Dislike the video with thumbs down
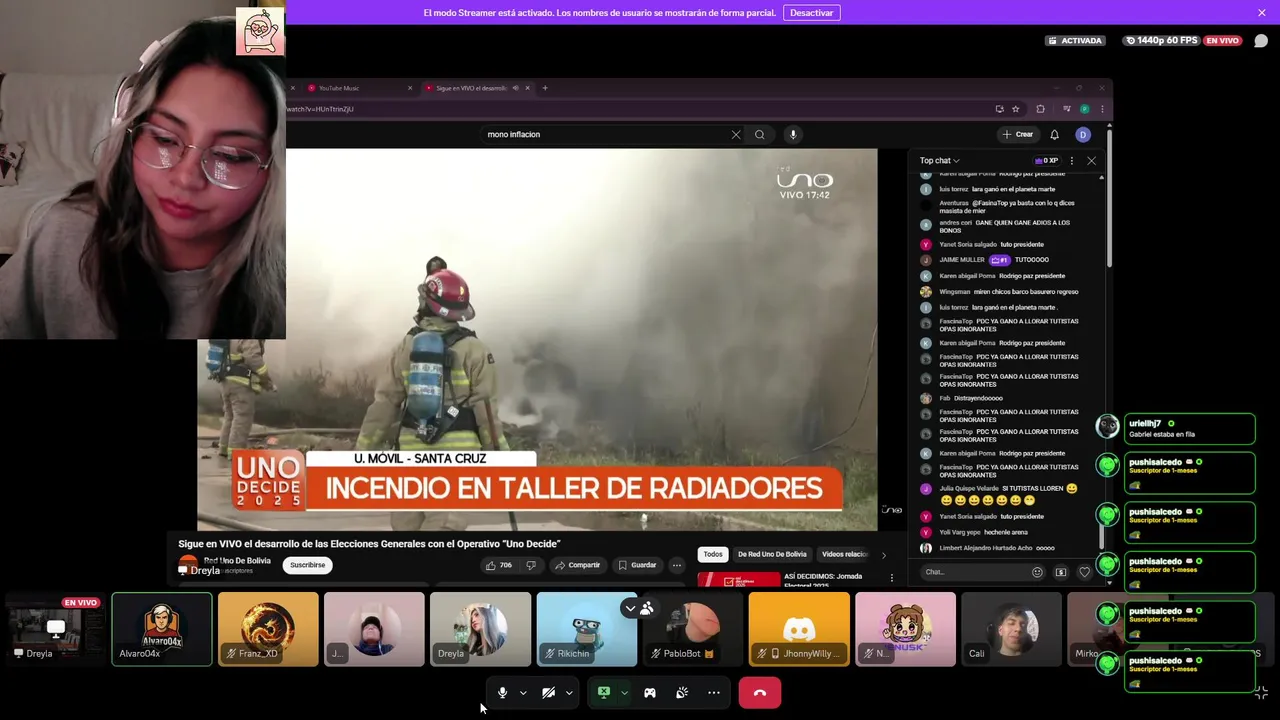This screenshot has height=720, width=1280. point(531,565)
